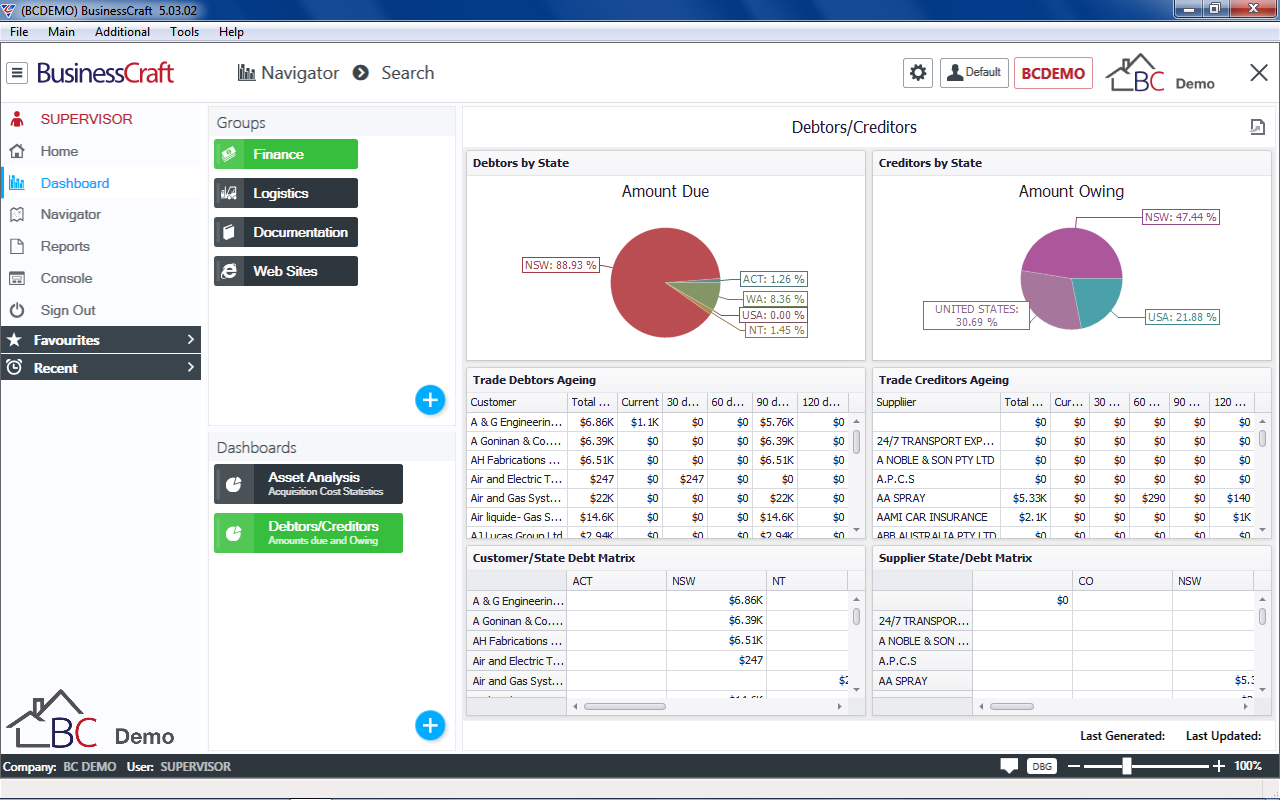Screen dimensions: 1280x800
Task: Open the Help menu
Action: click(x=231, y=32)
